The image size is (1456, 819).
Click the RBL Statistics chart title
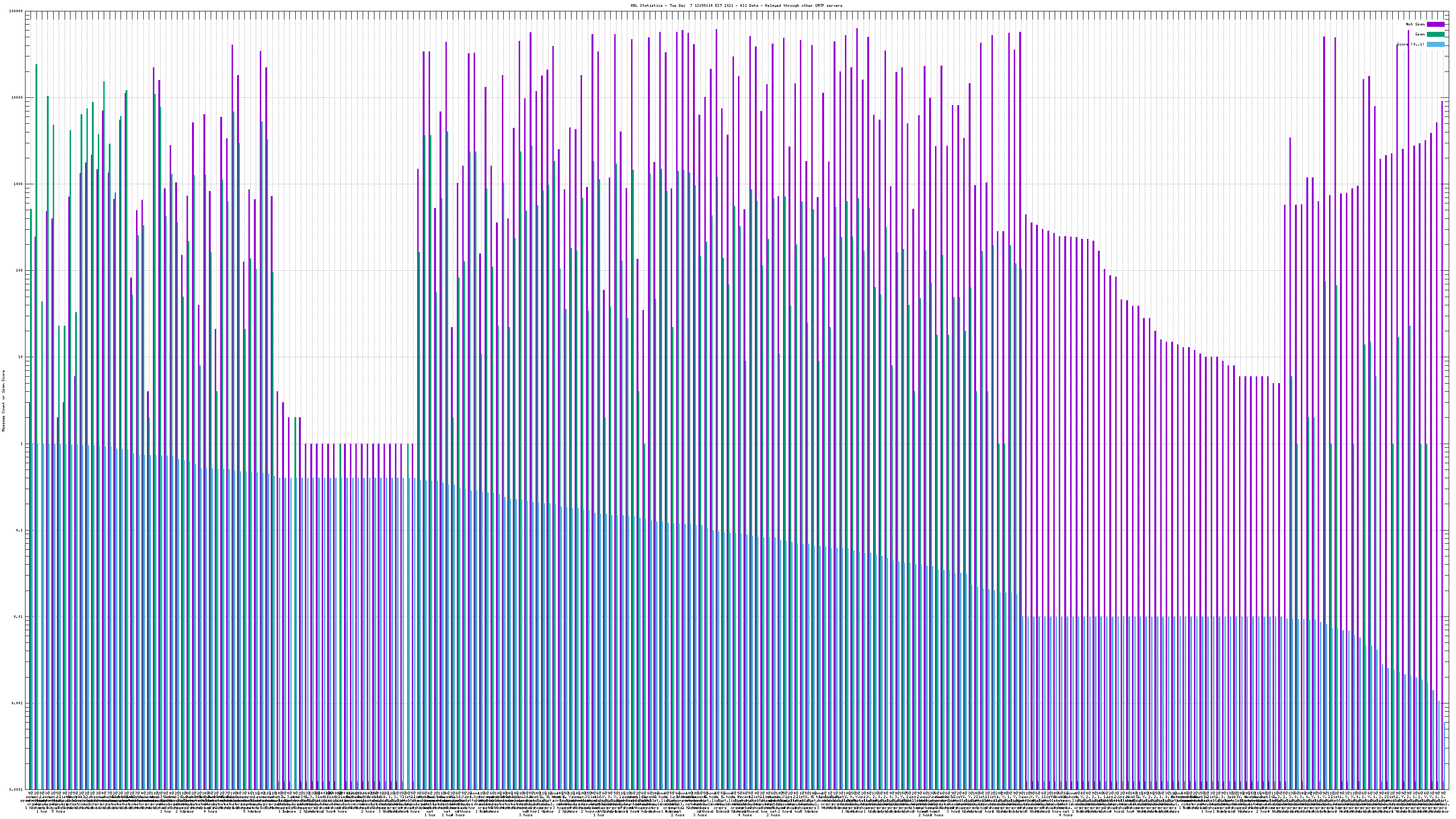(x=736, y=5)
